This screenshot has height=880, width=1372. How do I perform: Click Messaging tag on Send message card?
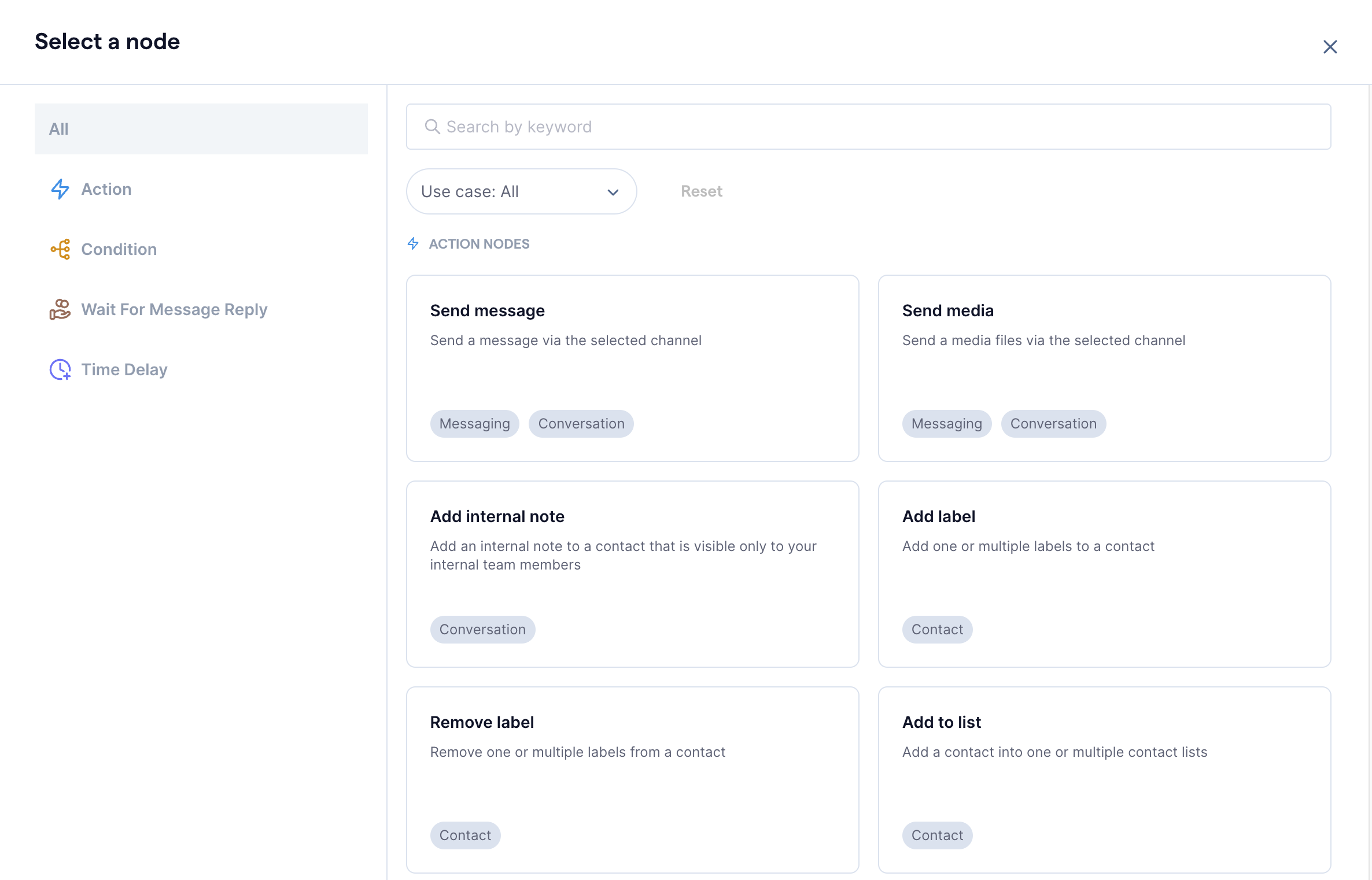point(474,424)
